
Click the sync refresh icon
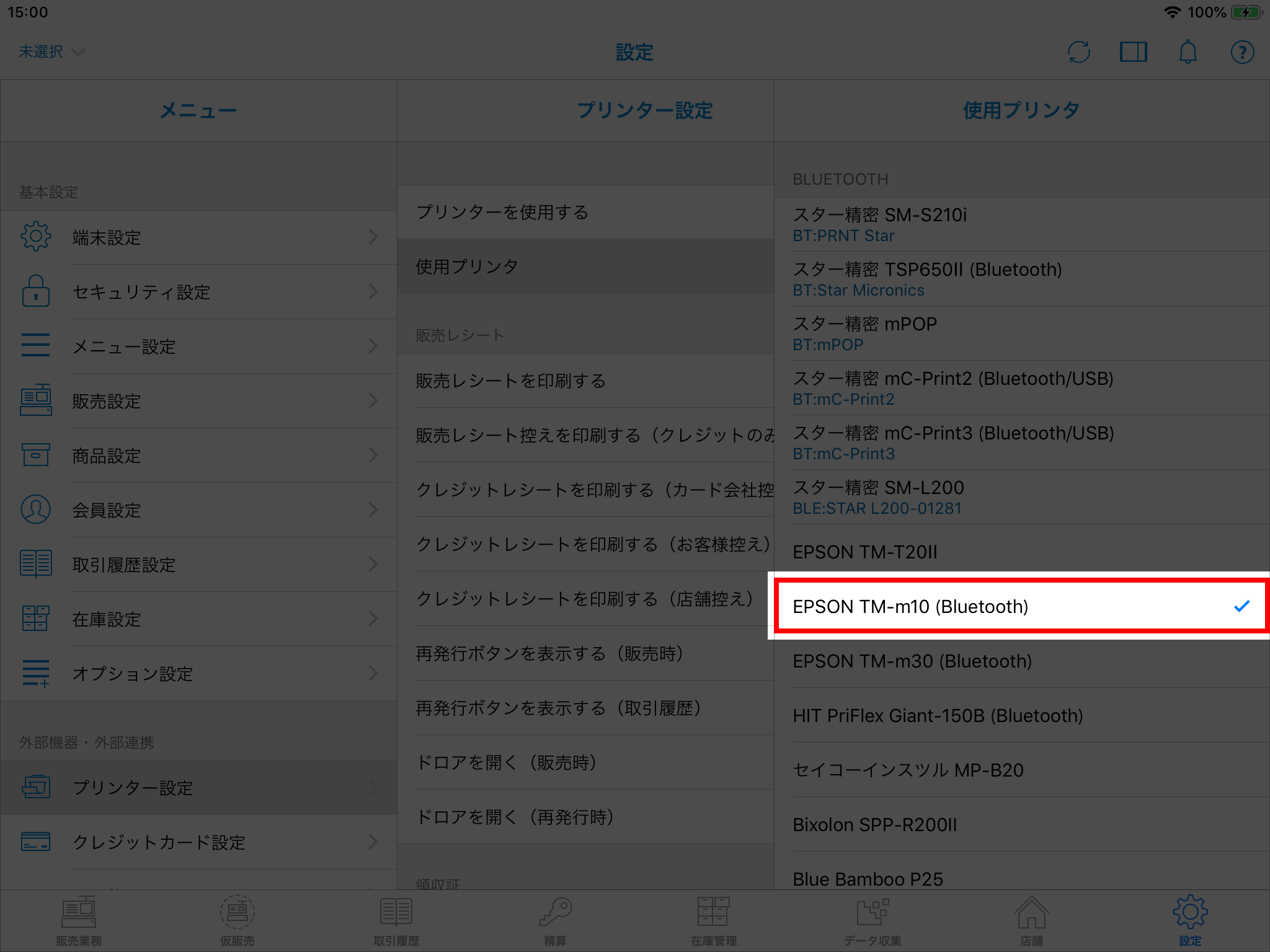click(1079, 52)
